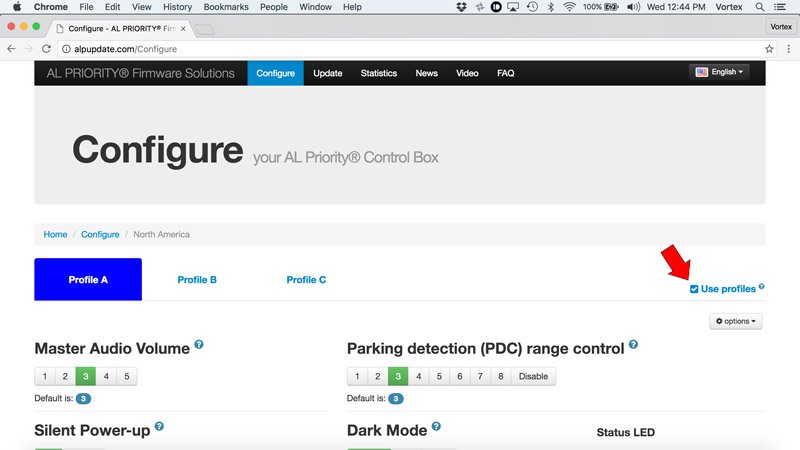Set PDC range control to 2
800x450 pixels.
point(378,376)
